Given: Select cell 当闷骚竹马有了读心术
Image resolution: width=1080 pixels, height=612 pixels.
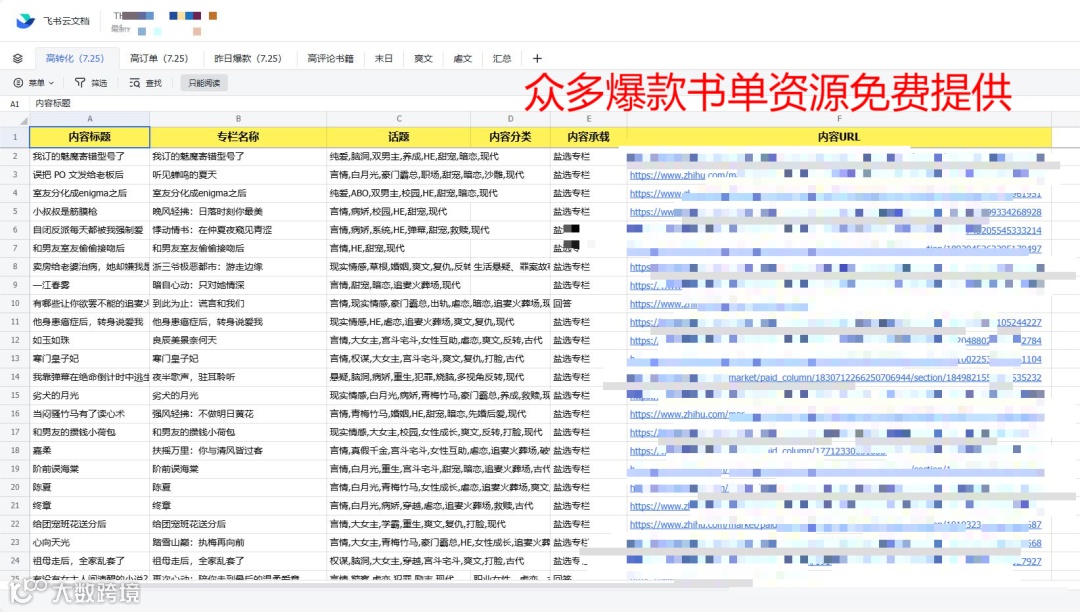Looking at the screenshot, I should pos(90,414).
